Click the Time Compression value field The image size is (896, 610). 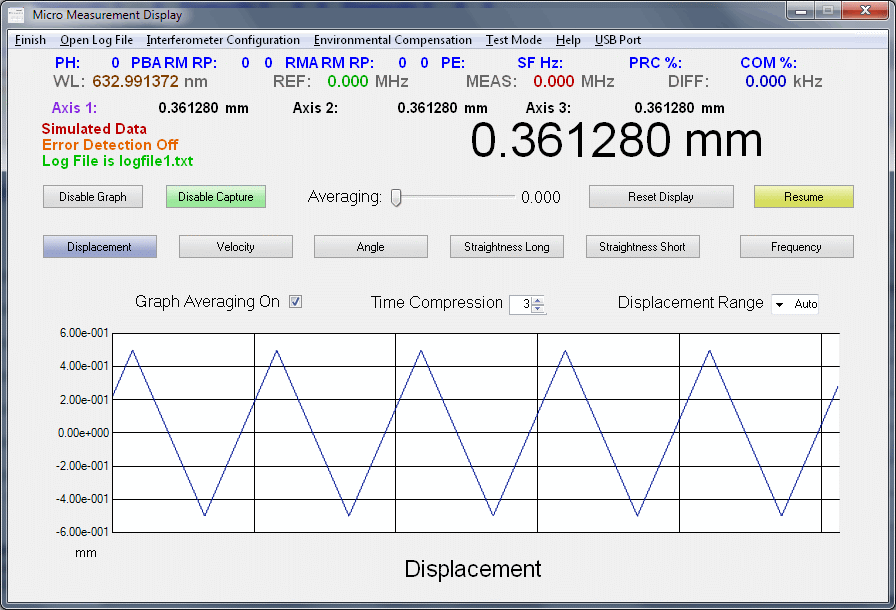pyautogui.click(x=521, y=304)
